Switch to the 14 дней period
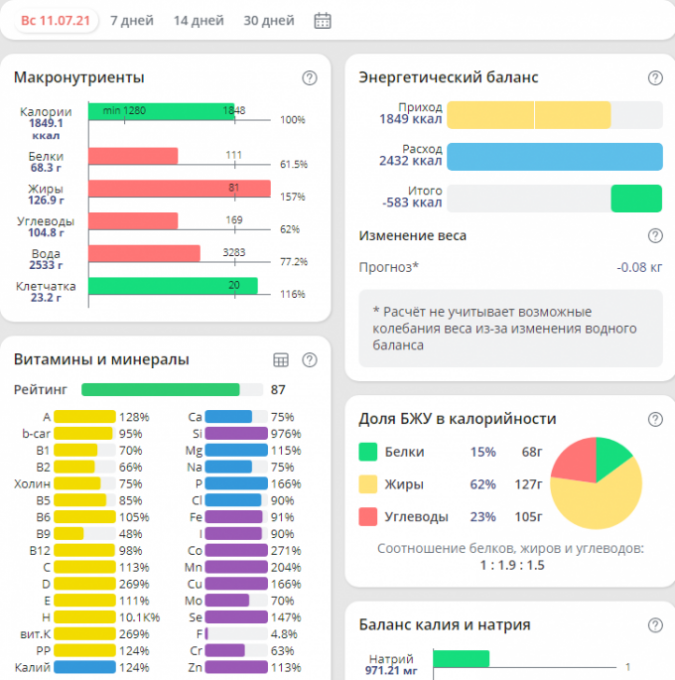Viewport: 675px width, 680px height. click(198, 20)
